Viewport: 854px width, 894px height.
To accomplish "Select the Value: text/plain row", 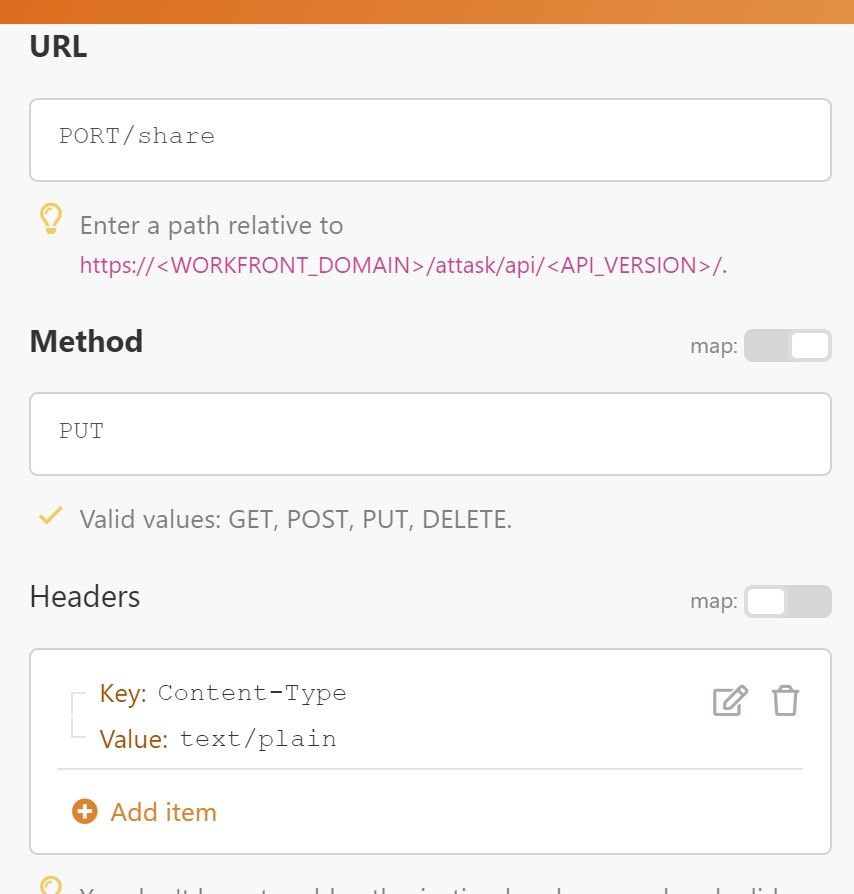I will point(218,739).
